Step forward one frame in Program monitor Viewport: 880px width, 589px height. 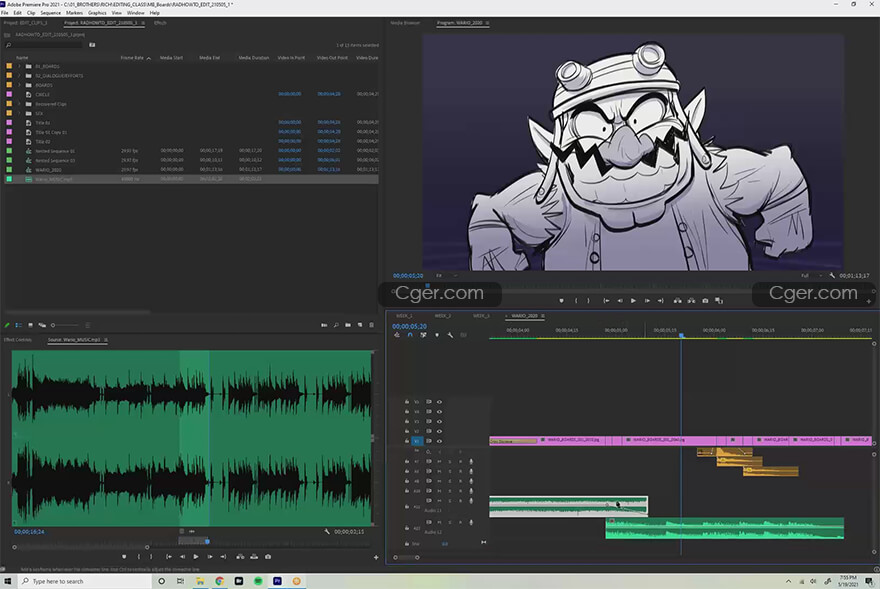[647, 301]
